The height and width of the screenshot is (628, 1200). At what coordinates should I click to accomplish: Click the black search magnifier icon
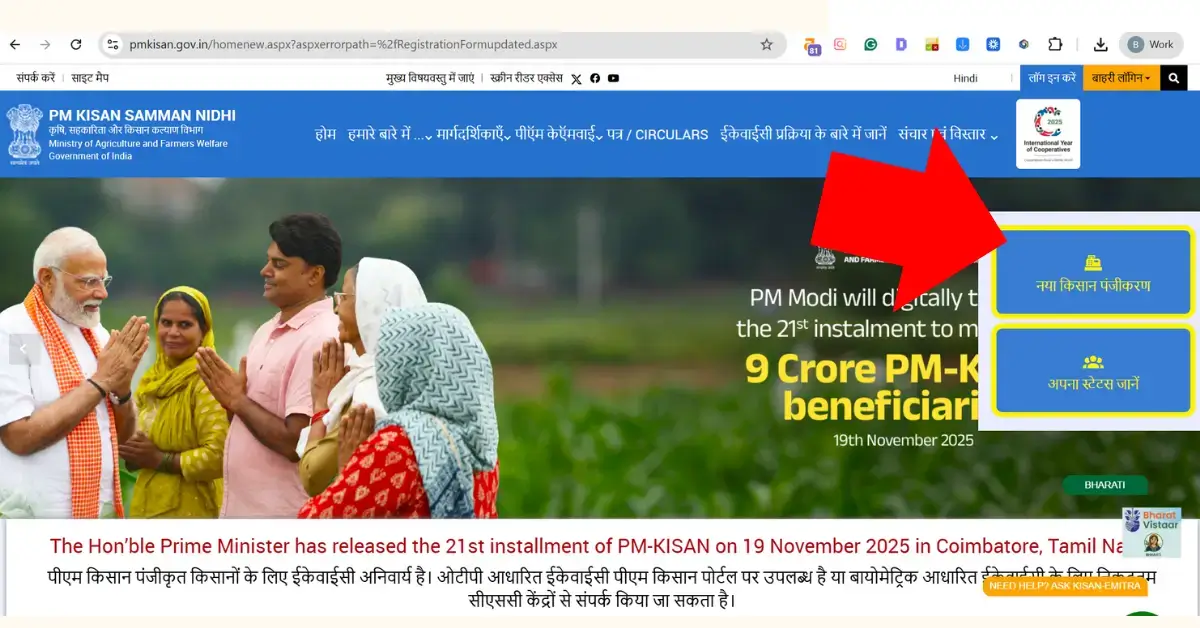tap(1174, 78)
